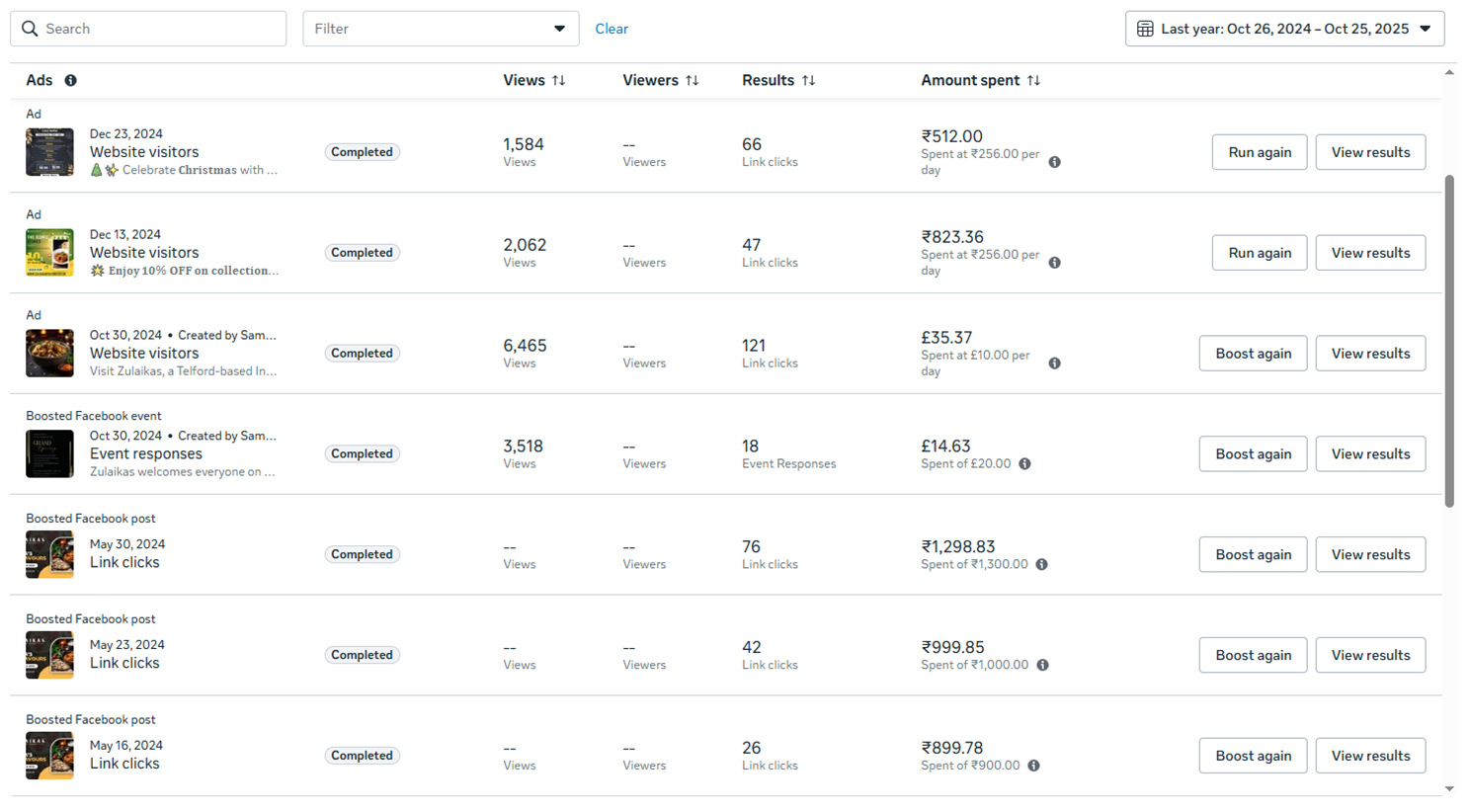Viewport: 1469px width, 812px height.
Task: Open the Filter dropdown
Action: (440, 29)
